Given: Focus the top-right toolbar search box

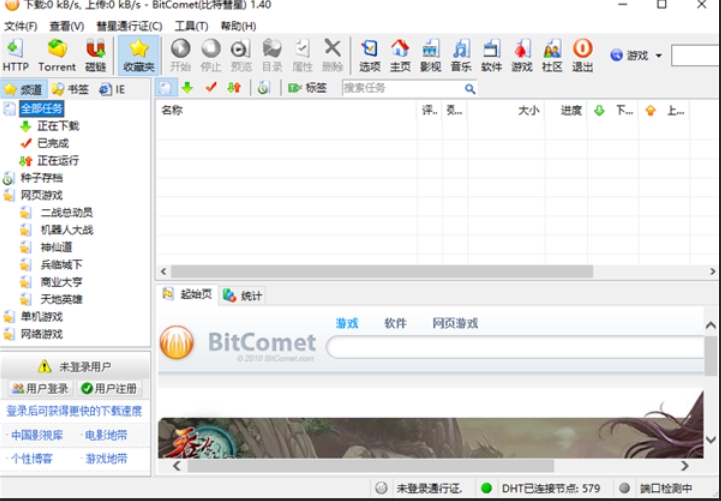Looking at the screenshot, I should point(696,56).
